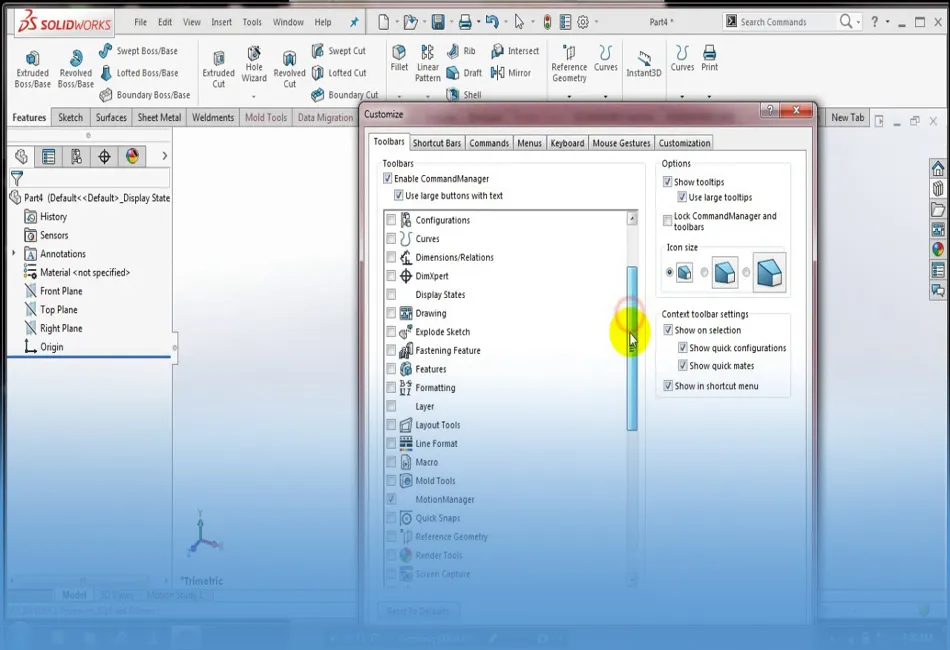Click the toolbars list vertical scrollbar
This screenshot has width=950, height=650.
click(632, 348)
